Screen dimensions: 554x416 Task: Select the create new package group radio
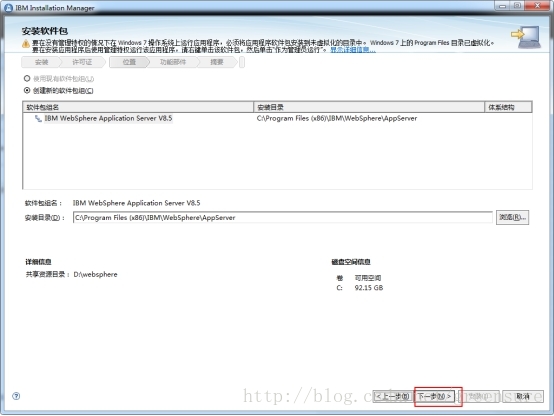click(x=27, y=90)
